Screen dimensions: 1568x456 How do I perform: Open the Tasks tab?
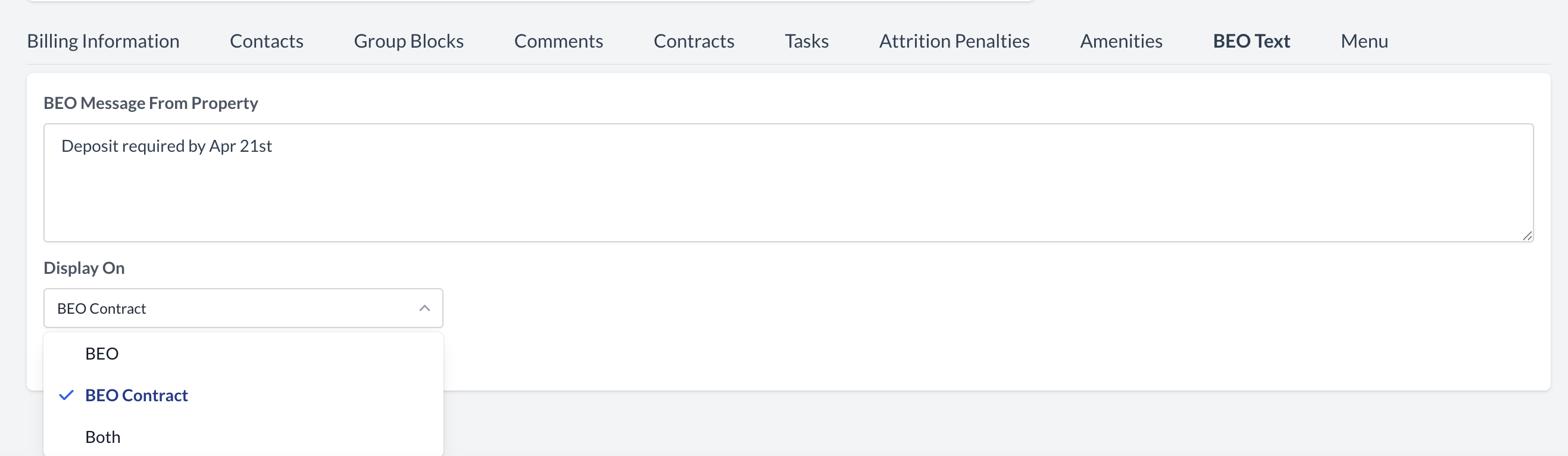tap(806, 41)
